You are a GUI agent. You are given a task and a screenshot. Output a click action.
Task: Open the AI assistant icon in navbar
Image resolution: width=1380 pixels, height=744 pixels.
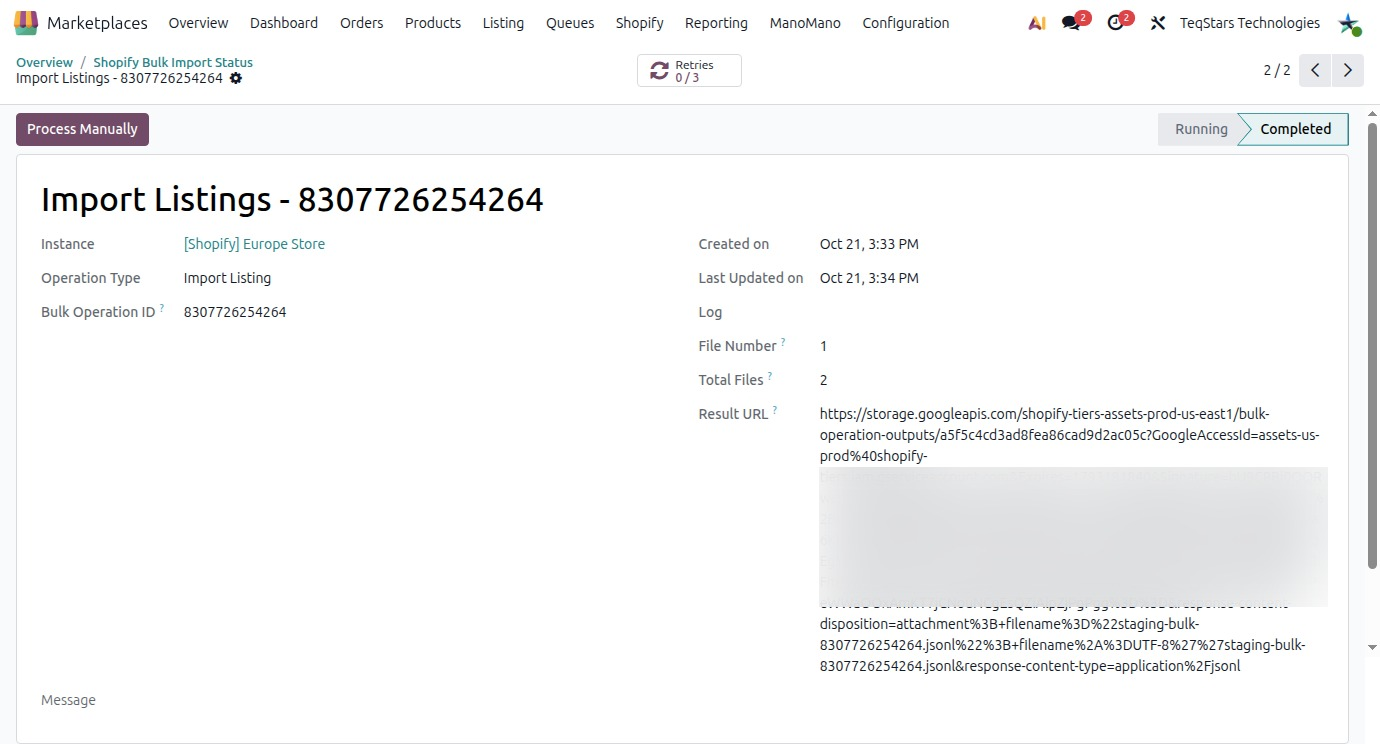click(x=1037, y=23)
